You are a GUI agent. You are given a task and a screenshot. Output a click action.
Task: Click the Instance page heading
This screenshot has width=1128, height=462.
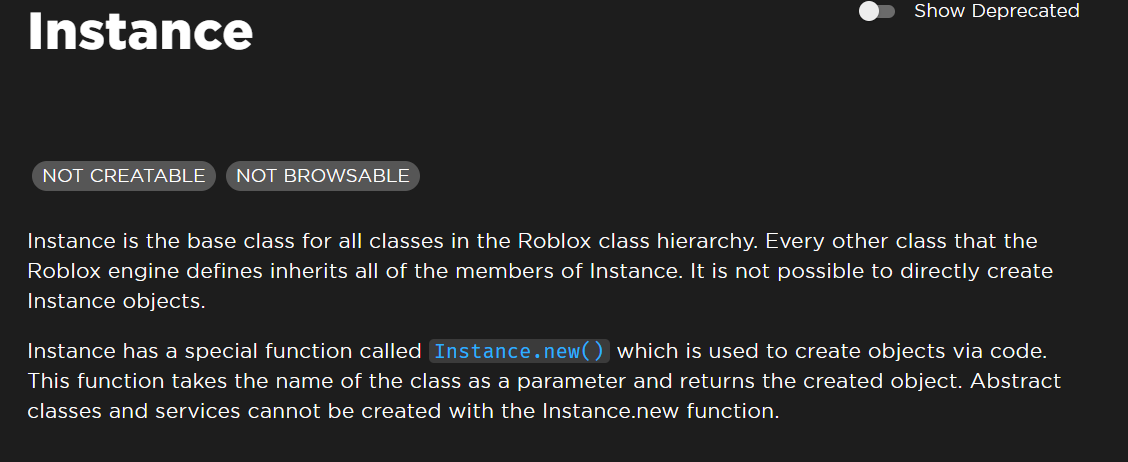pos(140,31)
